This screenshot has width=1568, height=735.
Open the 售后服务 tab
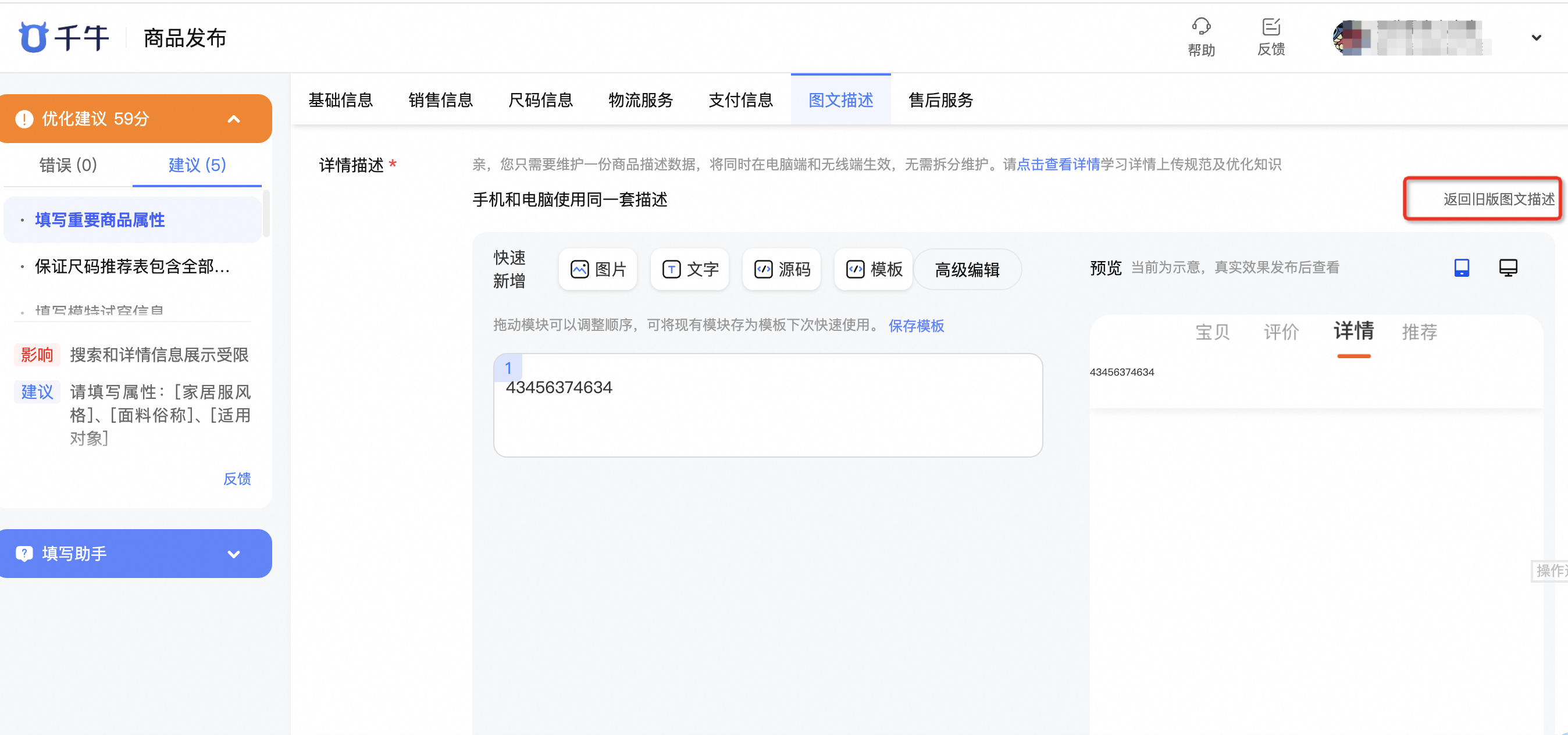(x=940, y=100)
